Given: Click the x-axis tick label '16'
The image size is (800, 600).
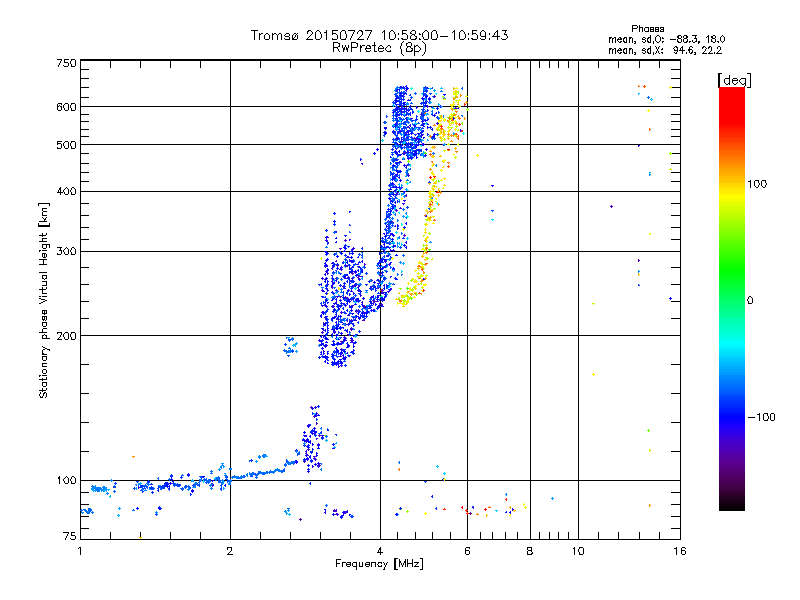Looking at the screenshot, I should tap(680, 551).
